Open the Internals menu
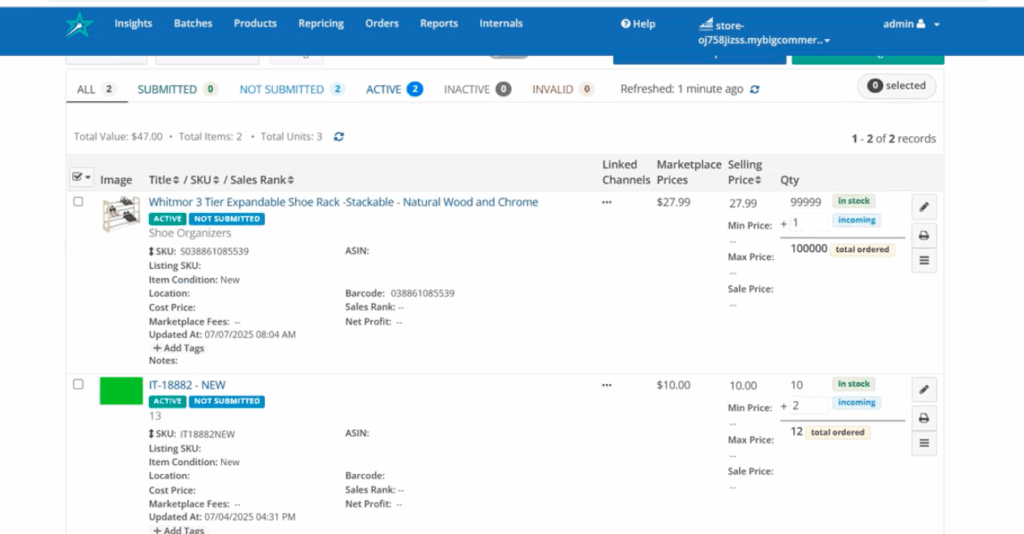The height and width of the screenshot is (534, 1024). coord(501,24)
